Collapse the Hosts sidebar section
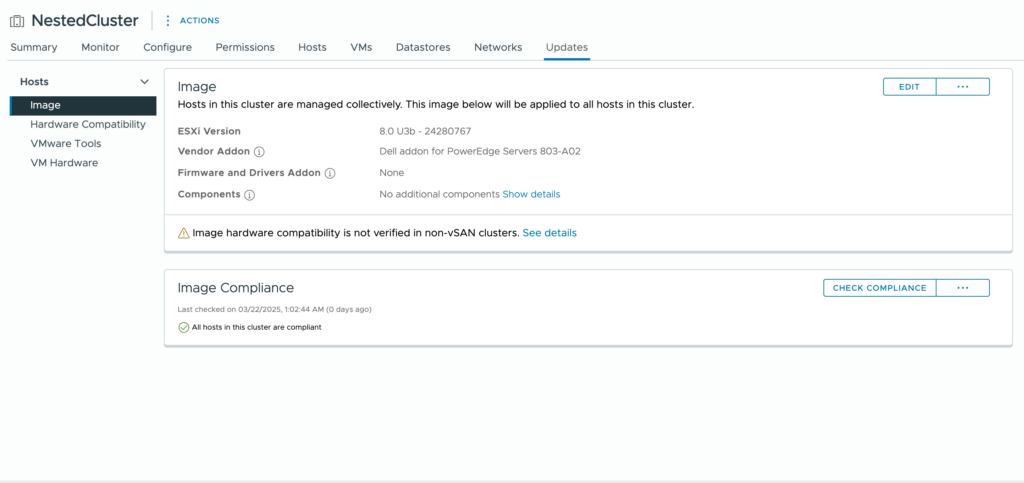The width and height of the screenshot is (1024, 483). pos(144,82)
